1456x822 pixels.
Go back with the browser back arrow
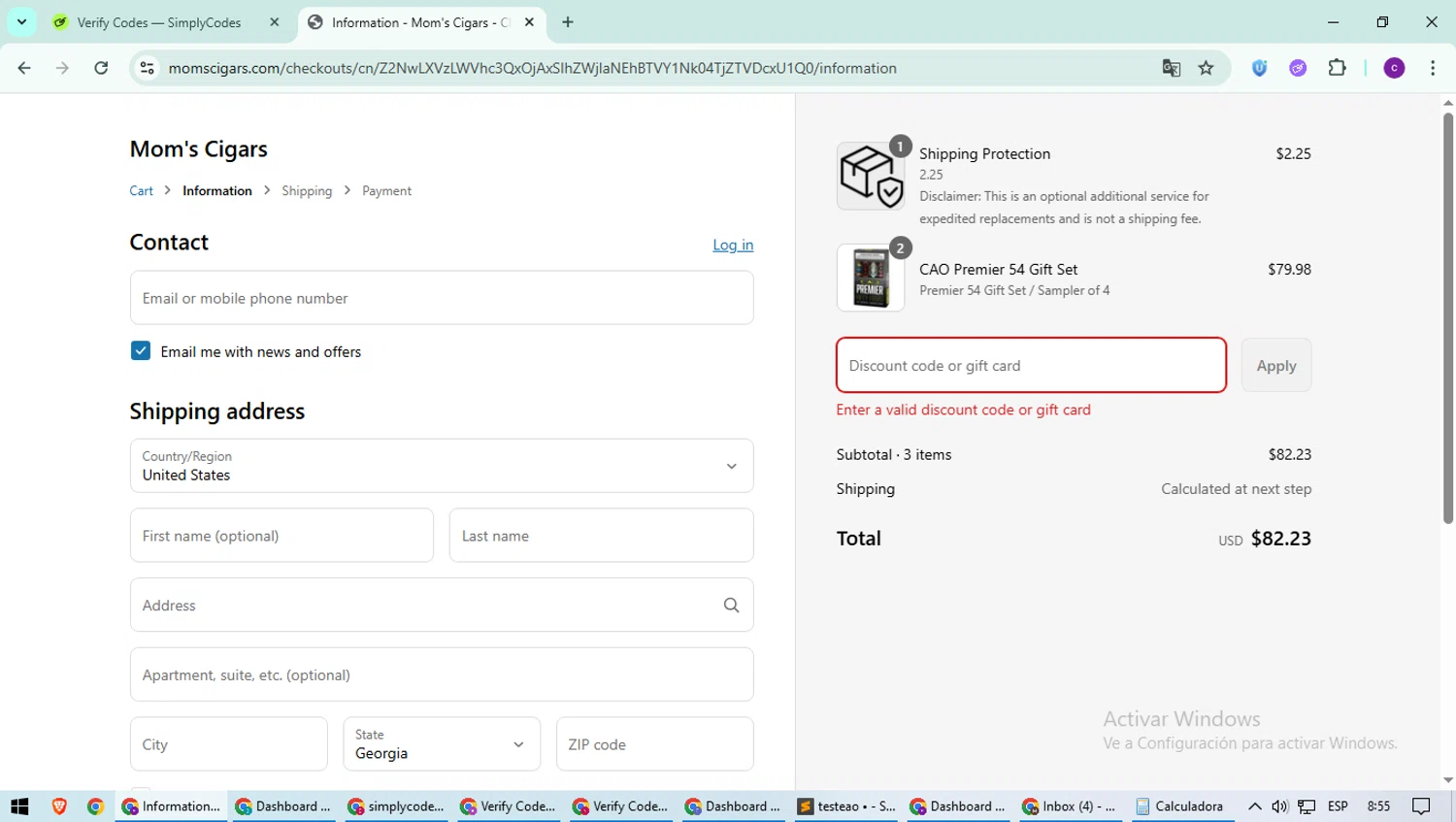(24, 68)
